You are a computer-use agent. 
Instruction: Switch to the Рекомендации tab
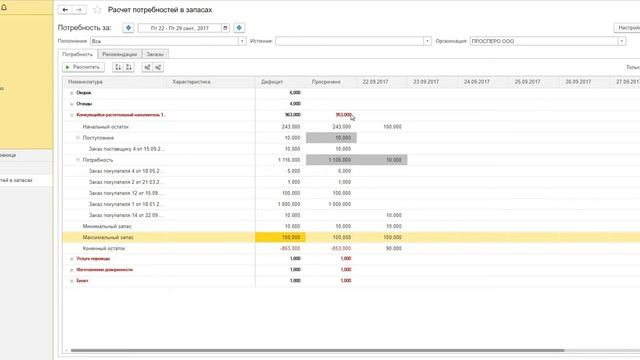[120, 54]
